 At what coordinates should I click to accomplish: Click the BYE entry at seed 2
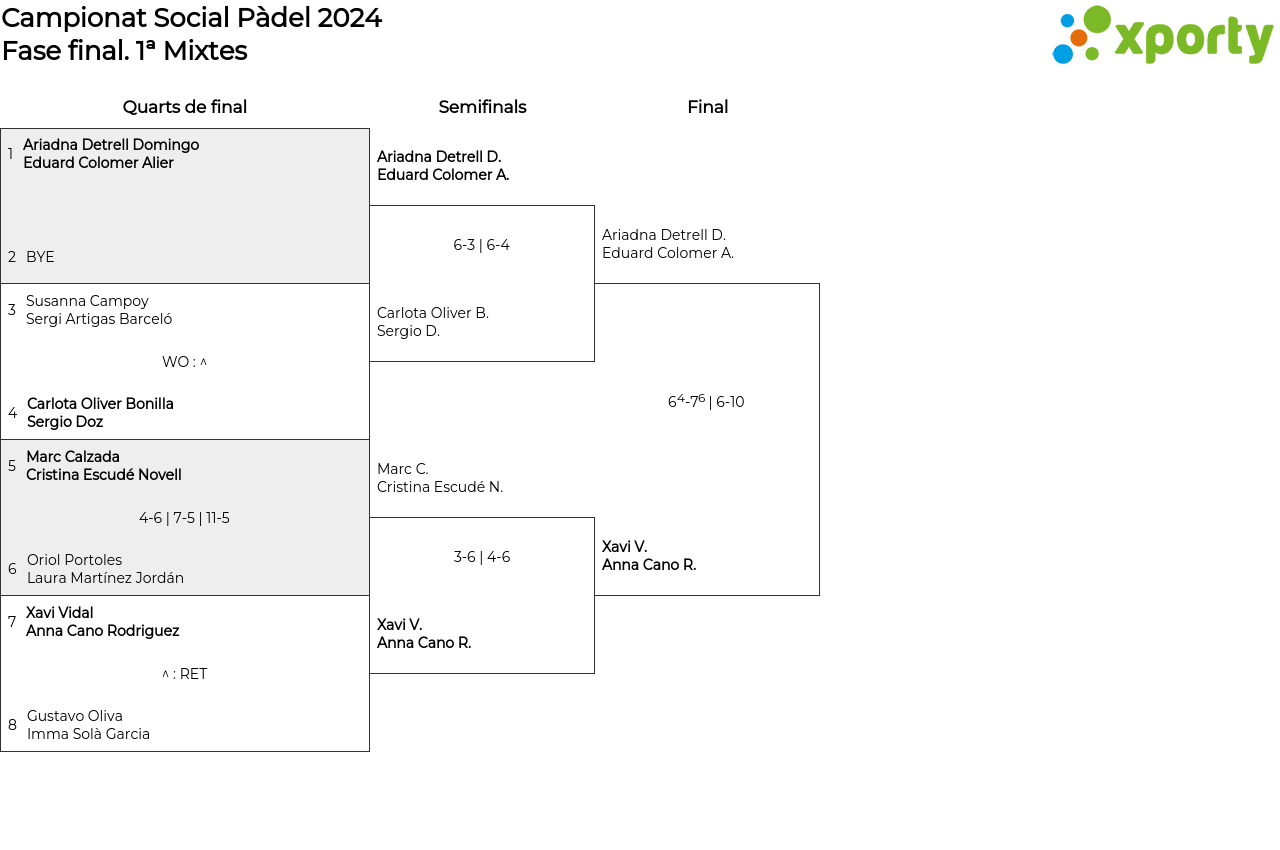[x=40, y=257]
